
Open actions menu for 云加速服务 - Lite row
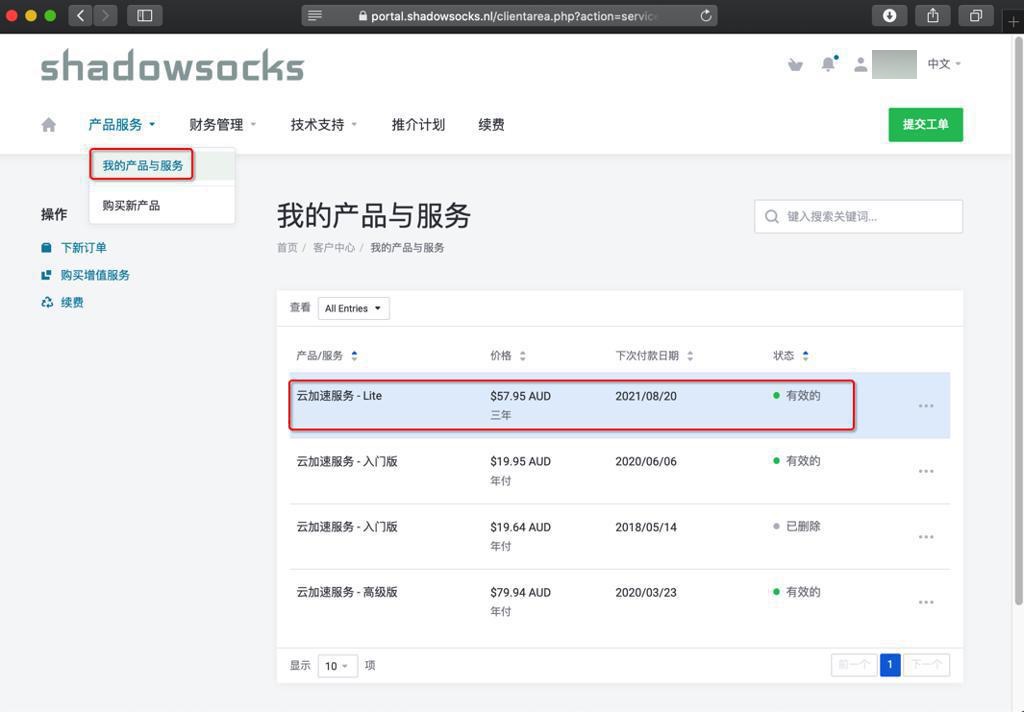(925, 406)
